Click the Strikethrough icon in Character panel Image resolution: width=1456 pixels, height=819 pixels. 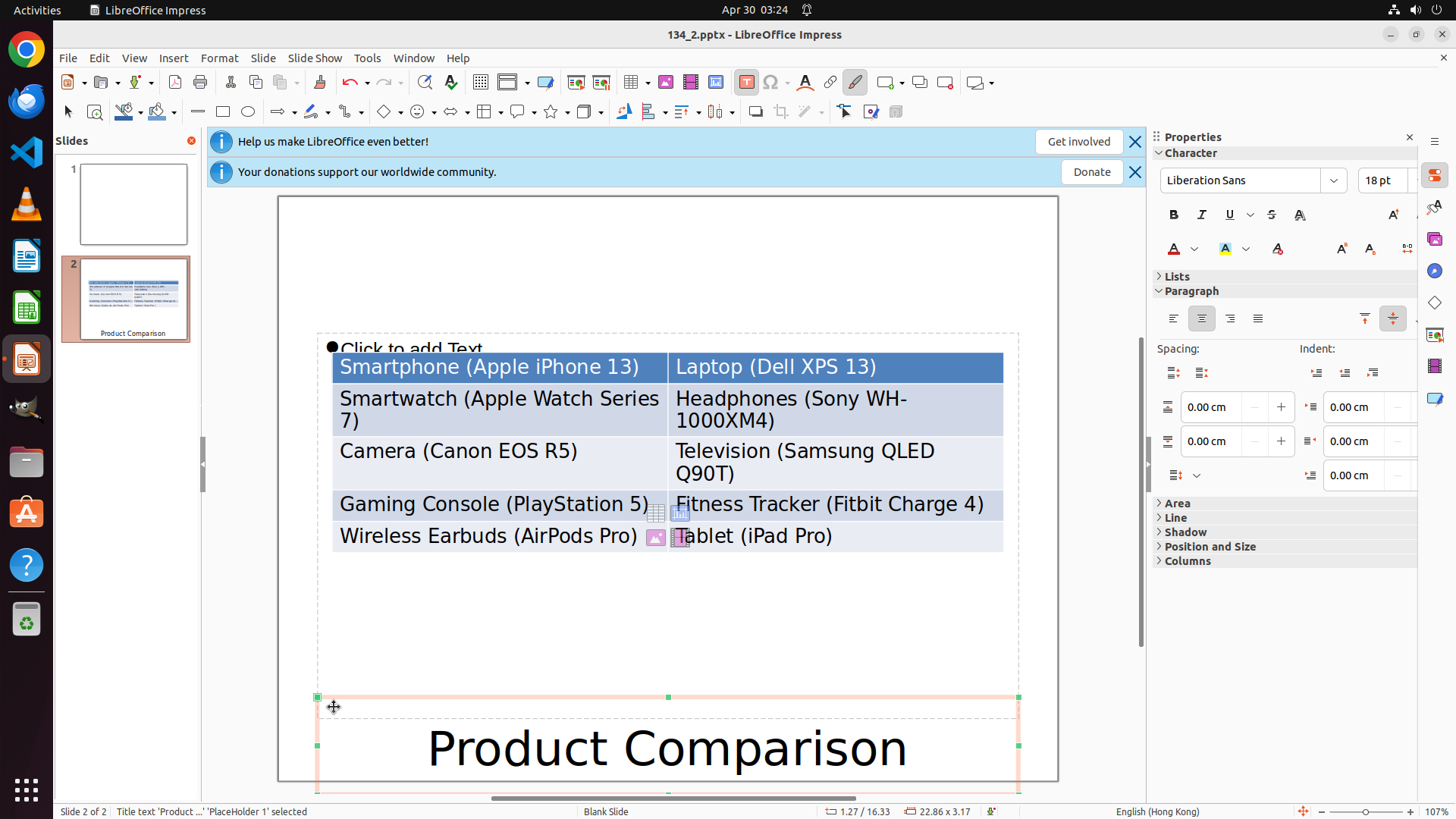coord(1272,215)
